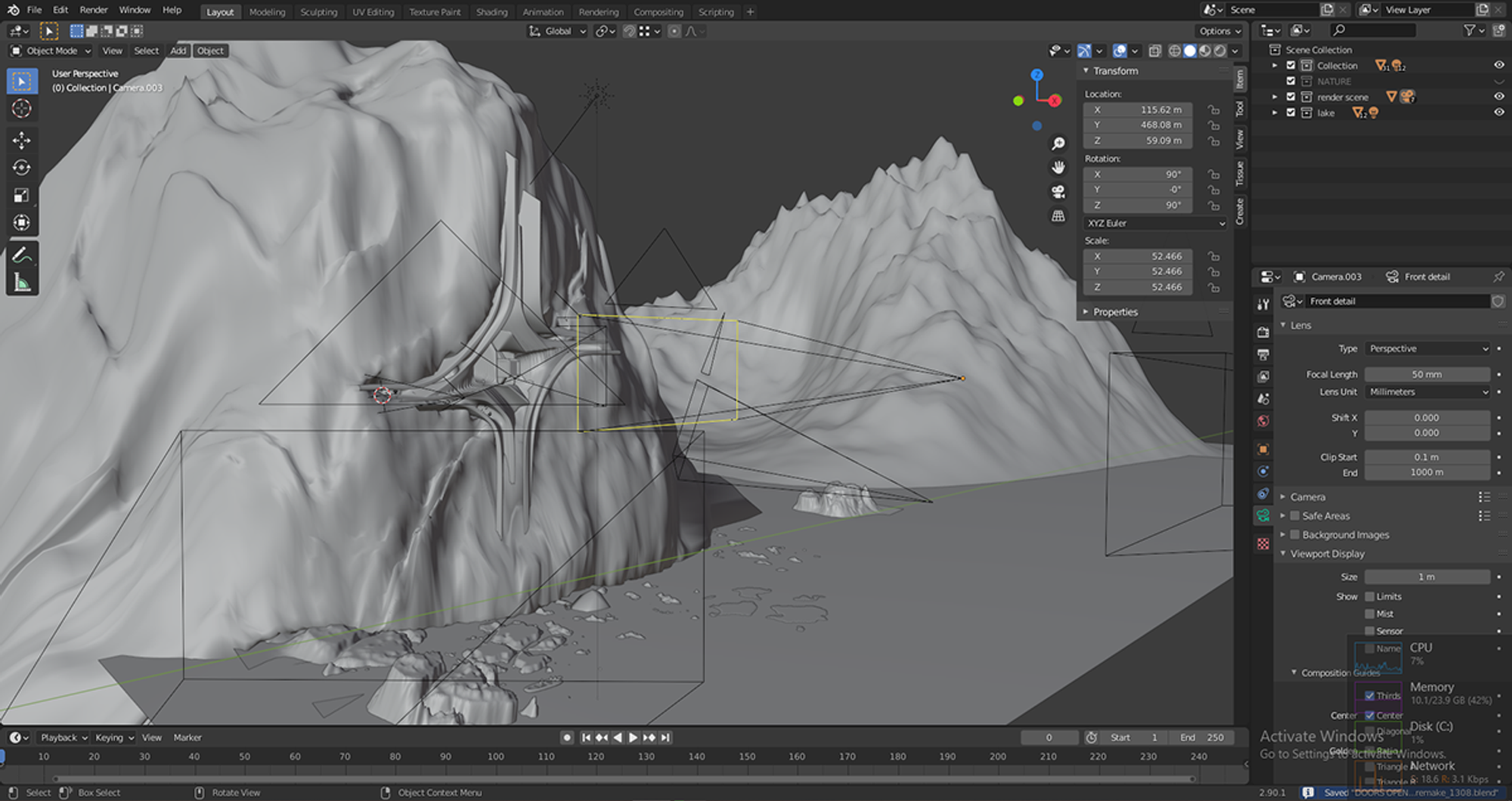Select the Annotate tool
Image resolution: width=1512 pixels, height=801 pixels.
click(x=22, y=255)
